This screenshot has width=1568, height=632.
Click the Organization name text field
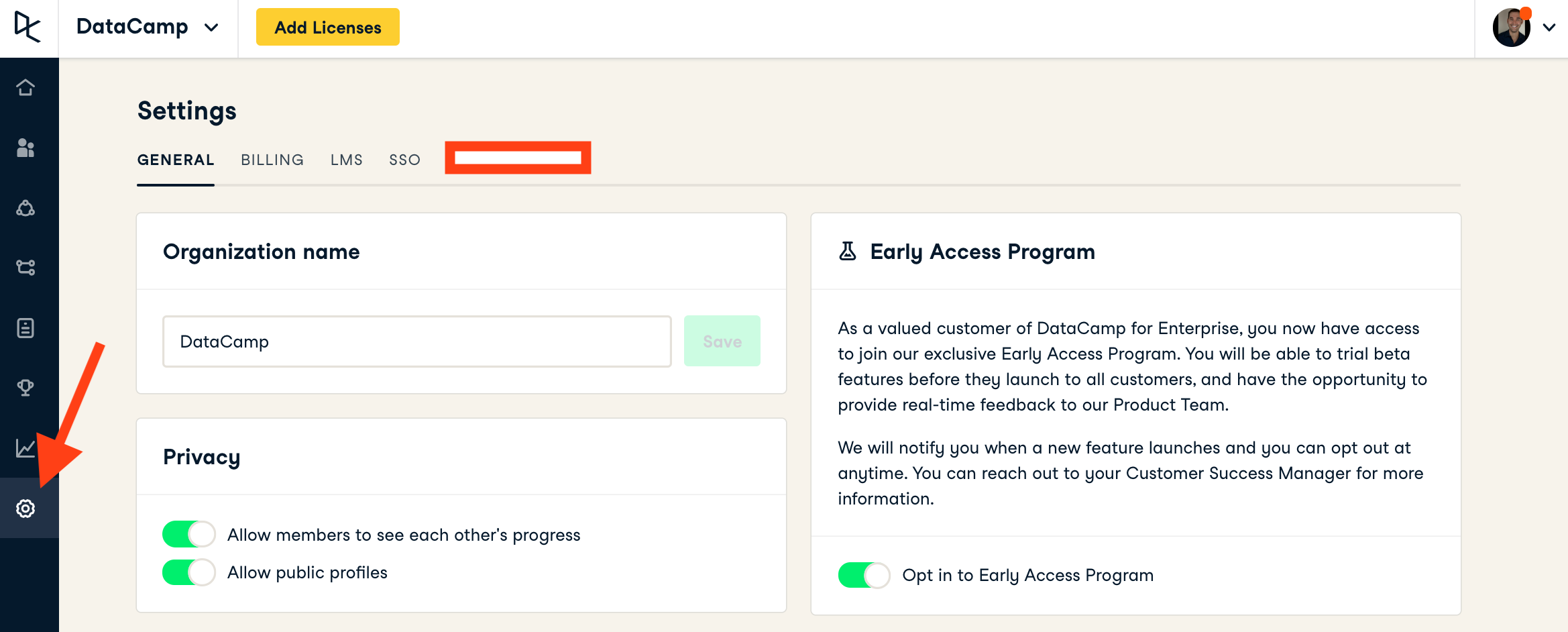pyautogui.click(x=416, y=341)
